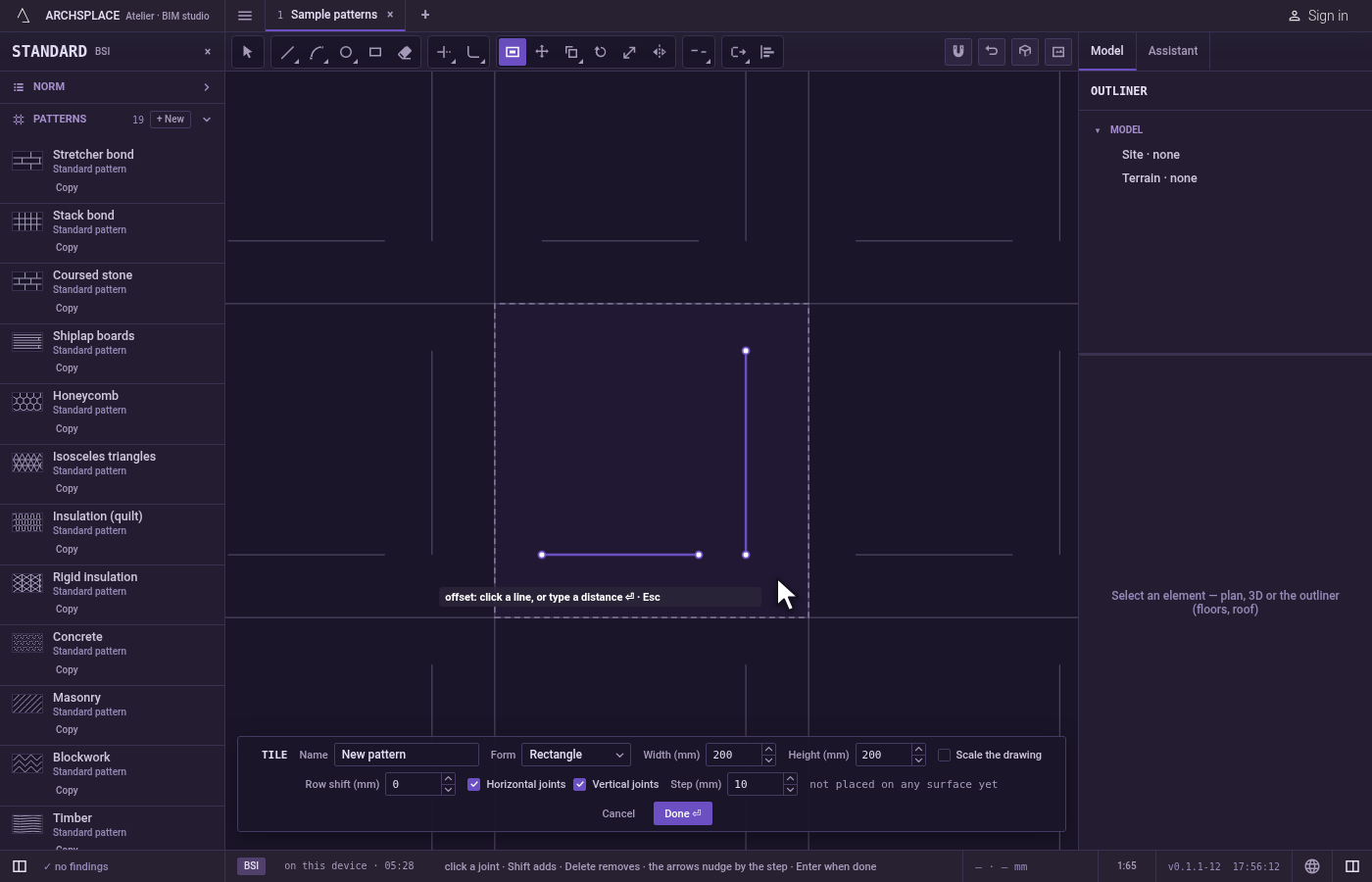Image resolution: width=1372 pixels, height=882 pixels.
Task: Click the pattern Name input field
Action: (407, 755)
